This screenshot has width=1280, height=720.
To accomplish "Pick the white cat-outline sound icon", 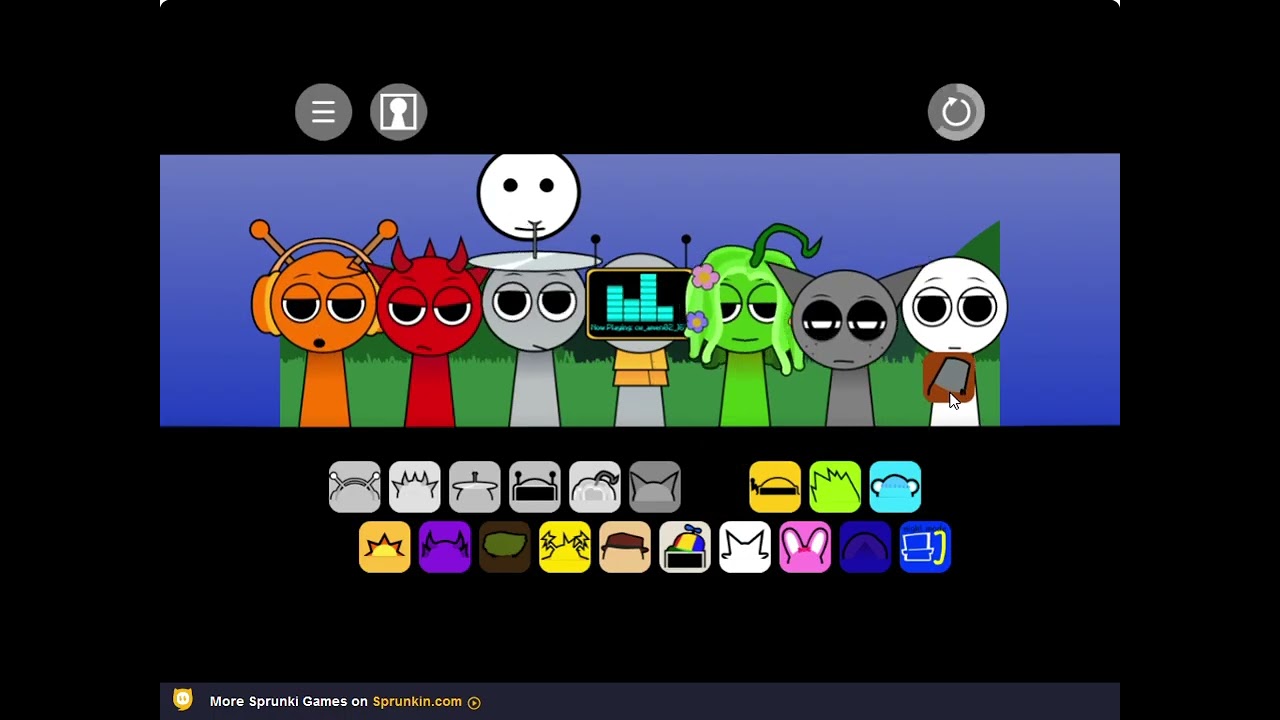I will [745, 547].
